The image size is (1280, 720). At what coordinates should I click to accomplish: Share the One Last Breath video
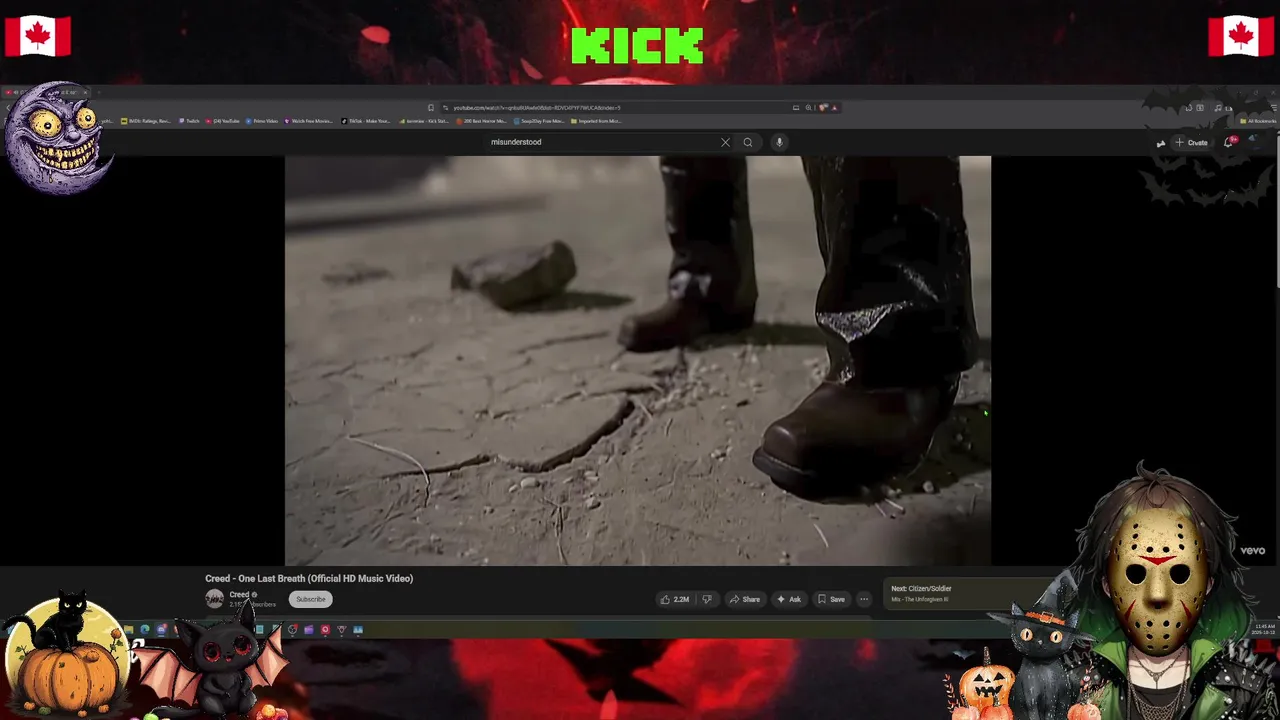[744, 599]
